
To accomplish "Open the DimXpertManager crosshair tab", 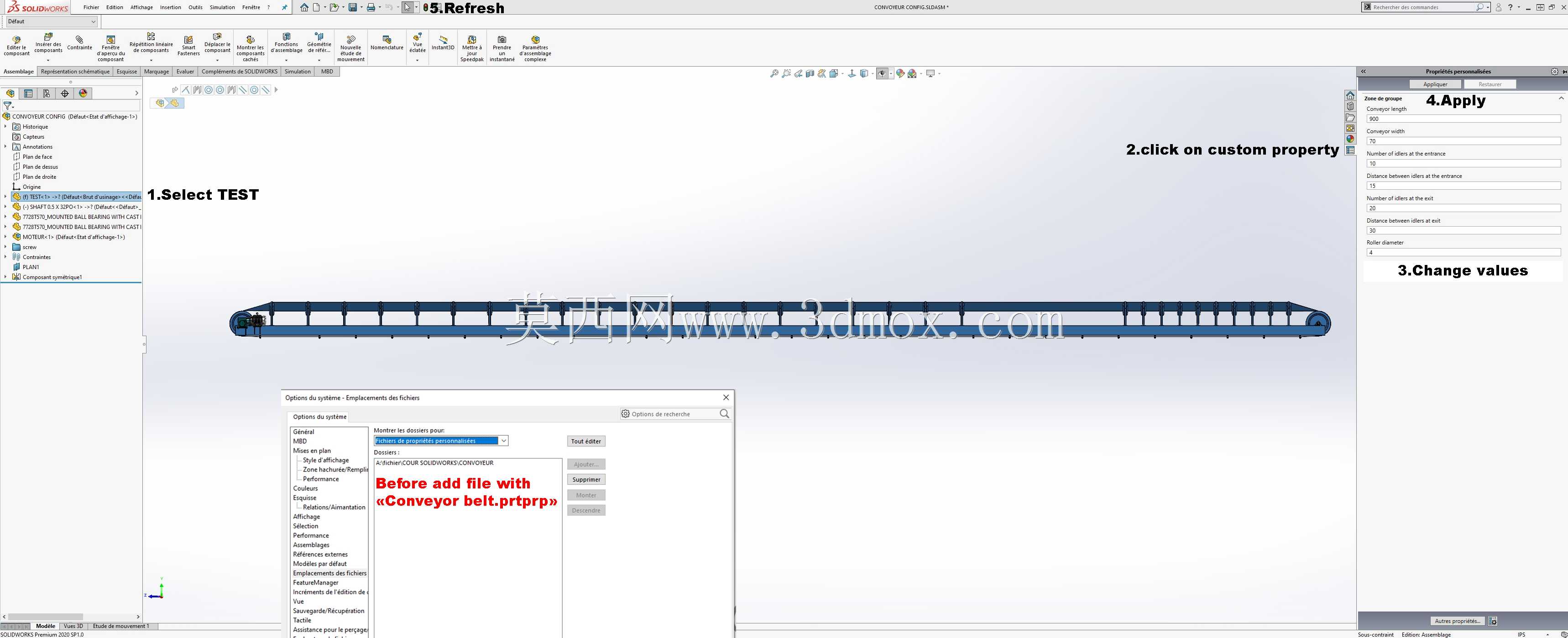I will tap(64, 93).
